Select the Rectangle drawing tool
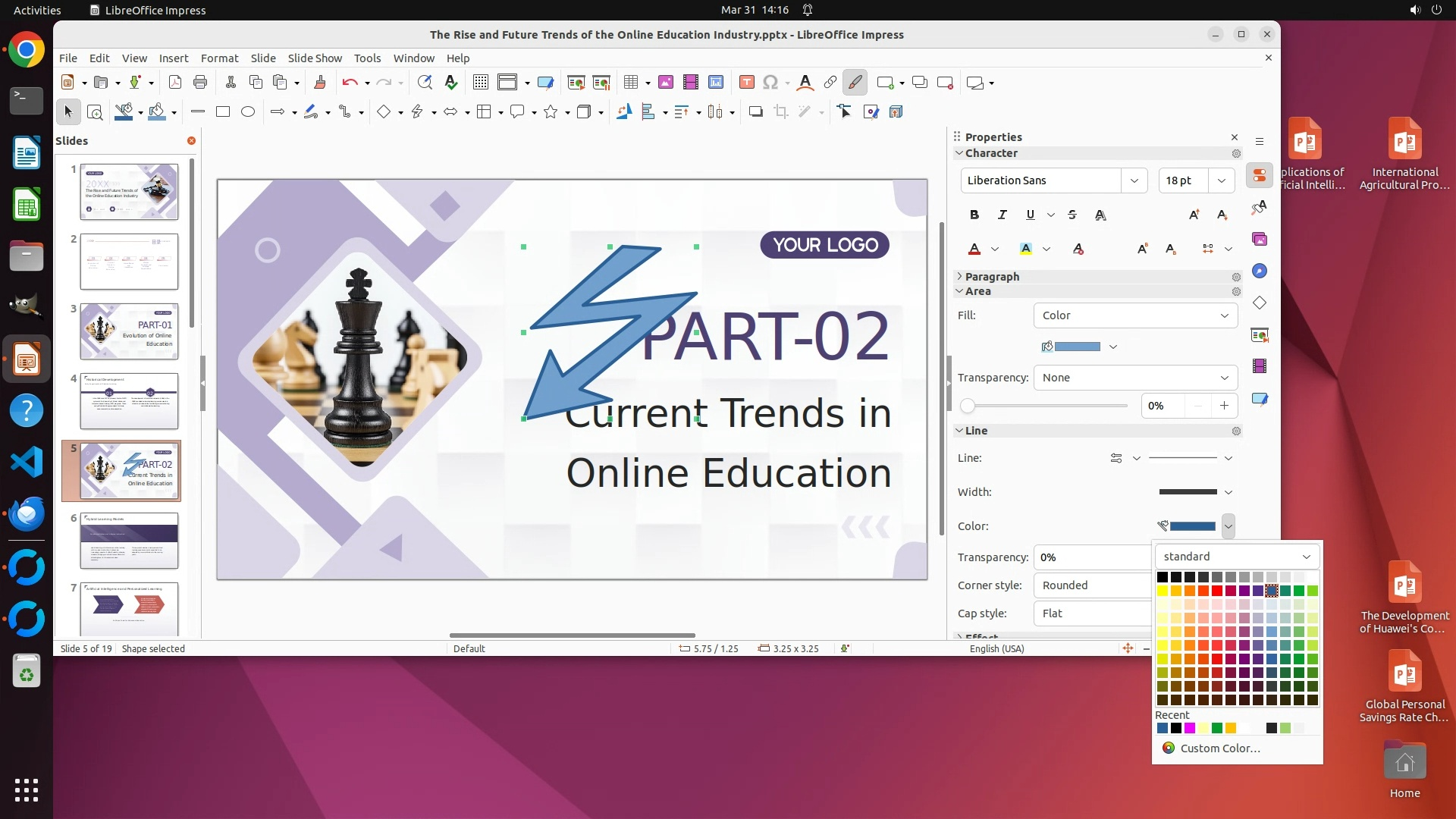1456x819 pixels. [223, 112]
